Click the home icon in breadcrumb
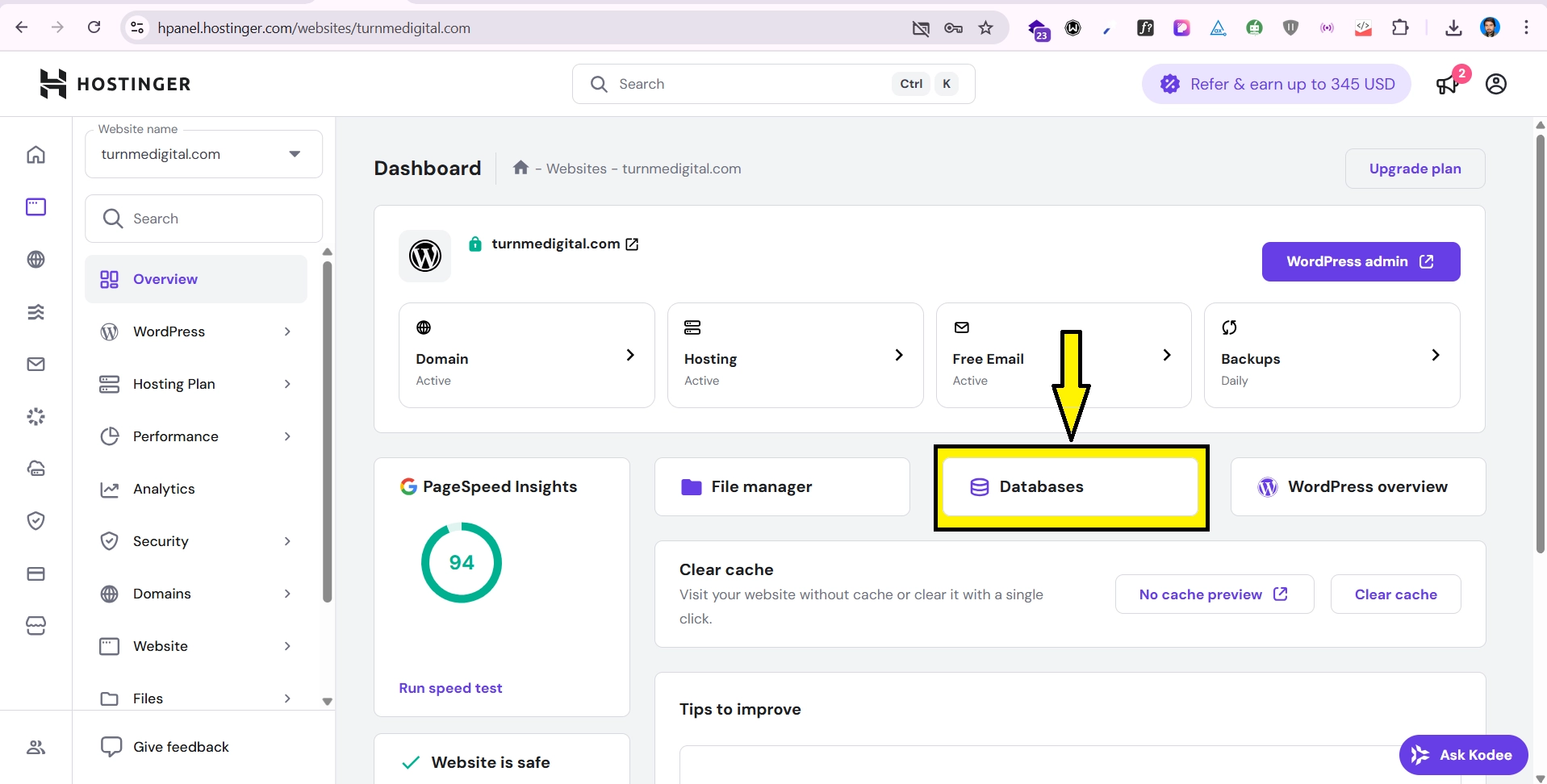 pyautogui.click(x=521, y=168)
